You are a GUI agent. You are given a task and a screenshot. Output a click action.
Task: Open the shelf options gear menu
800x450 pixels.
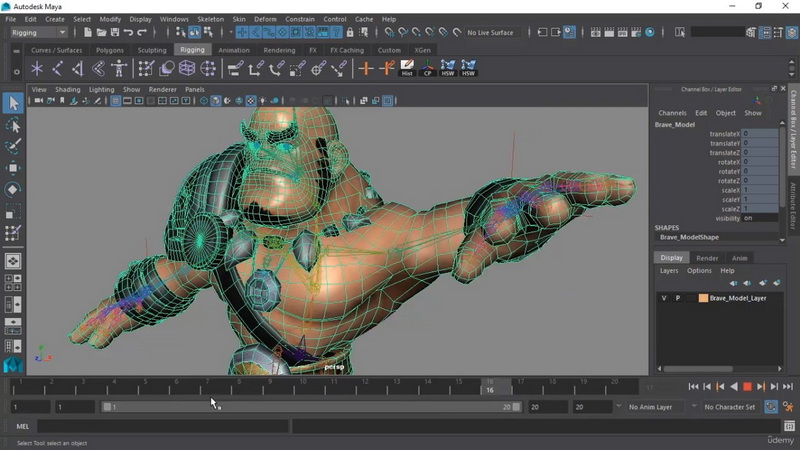(16, 72)
